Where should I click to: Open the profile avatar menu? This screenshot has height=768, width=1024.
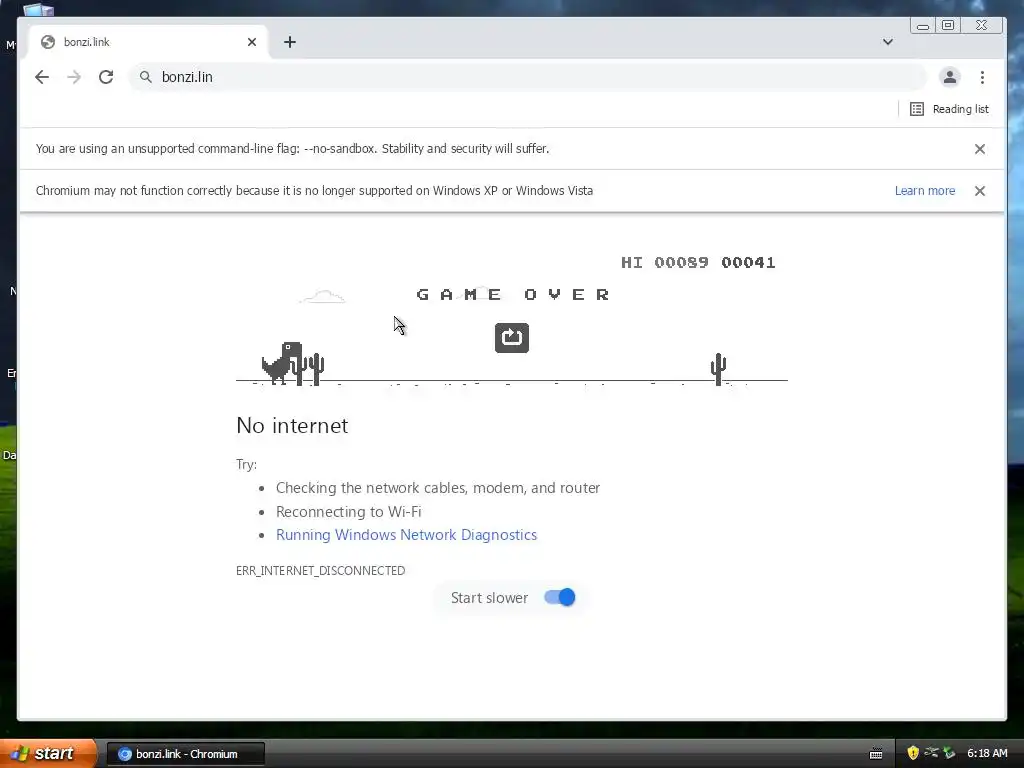[x=950, y=77]
